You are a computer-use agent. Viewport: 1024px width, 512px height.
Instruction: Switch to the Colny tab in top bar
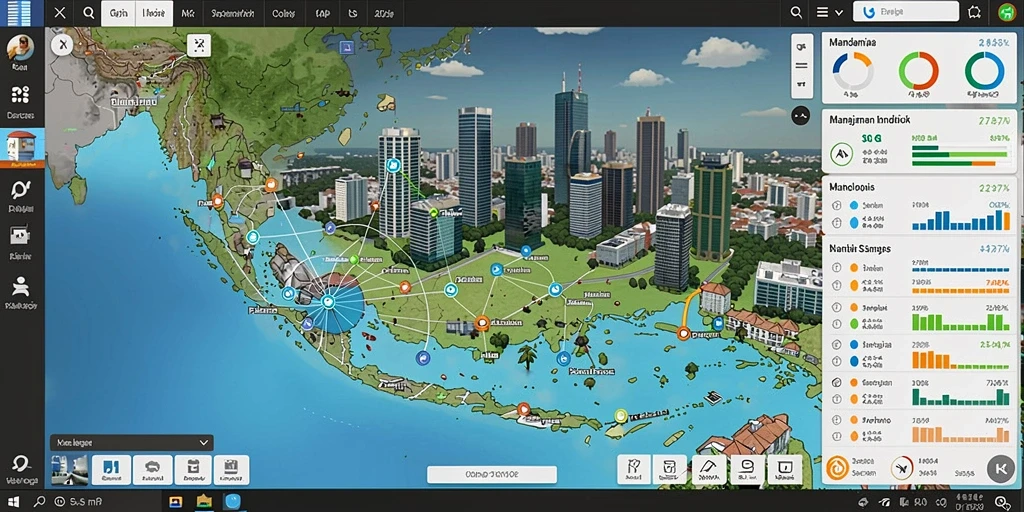(x=283, y=13)
